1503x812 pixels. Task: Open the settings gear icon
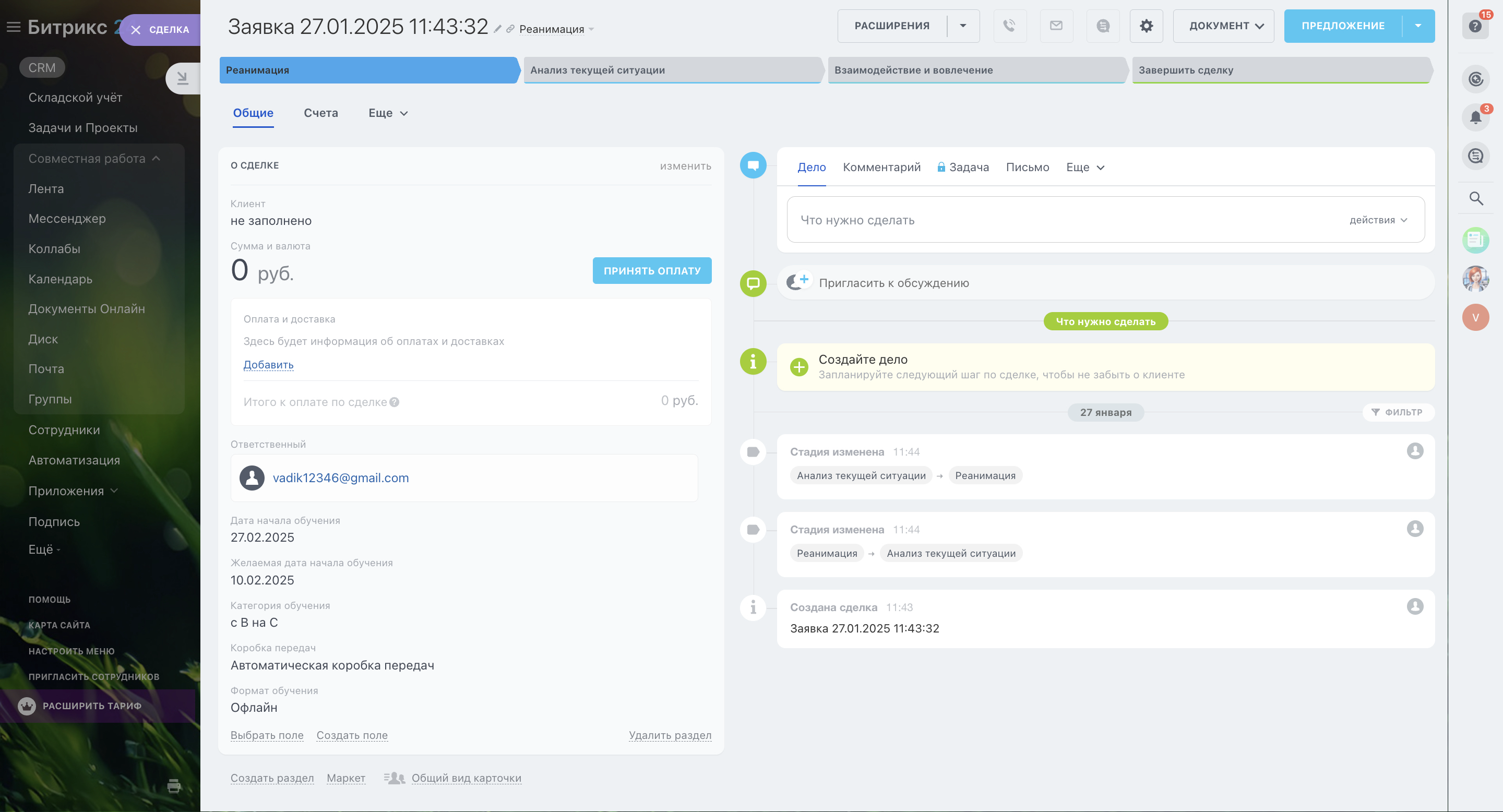click(x=1146, y=26)
